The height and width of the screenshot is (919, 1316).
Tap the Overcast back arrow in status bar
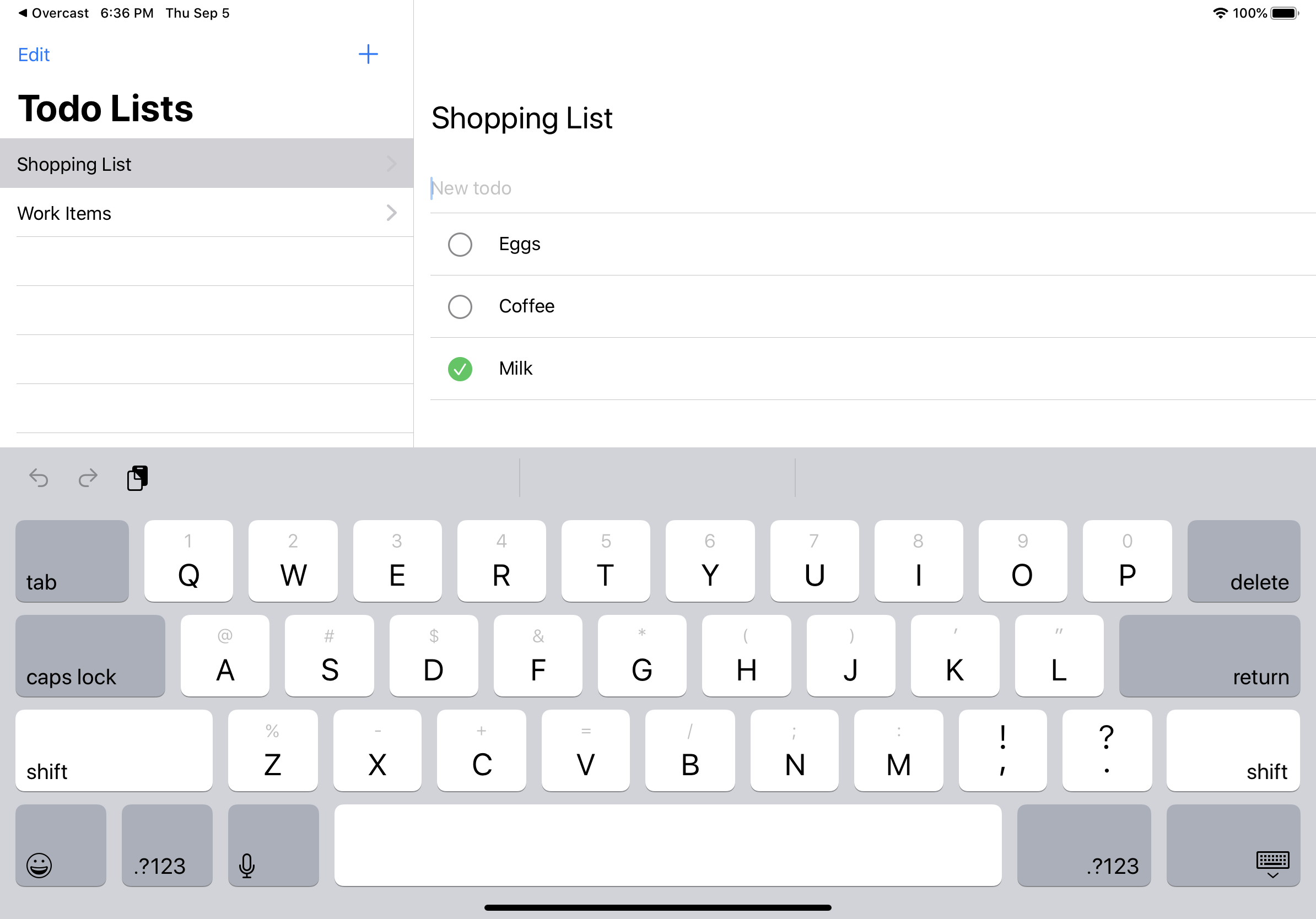coord(23,13)
